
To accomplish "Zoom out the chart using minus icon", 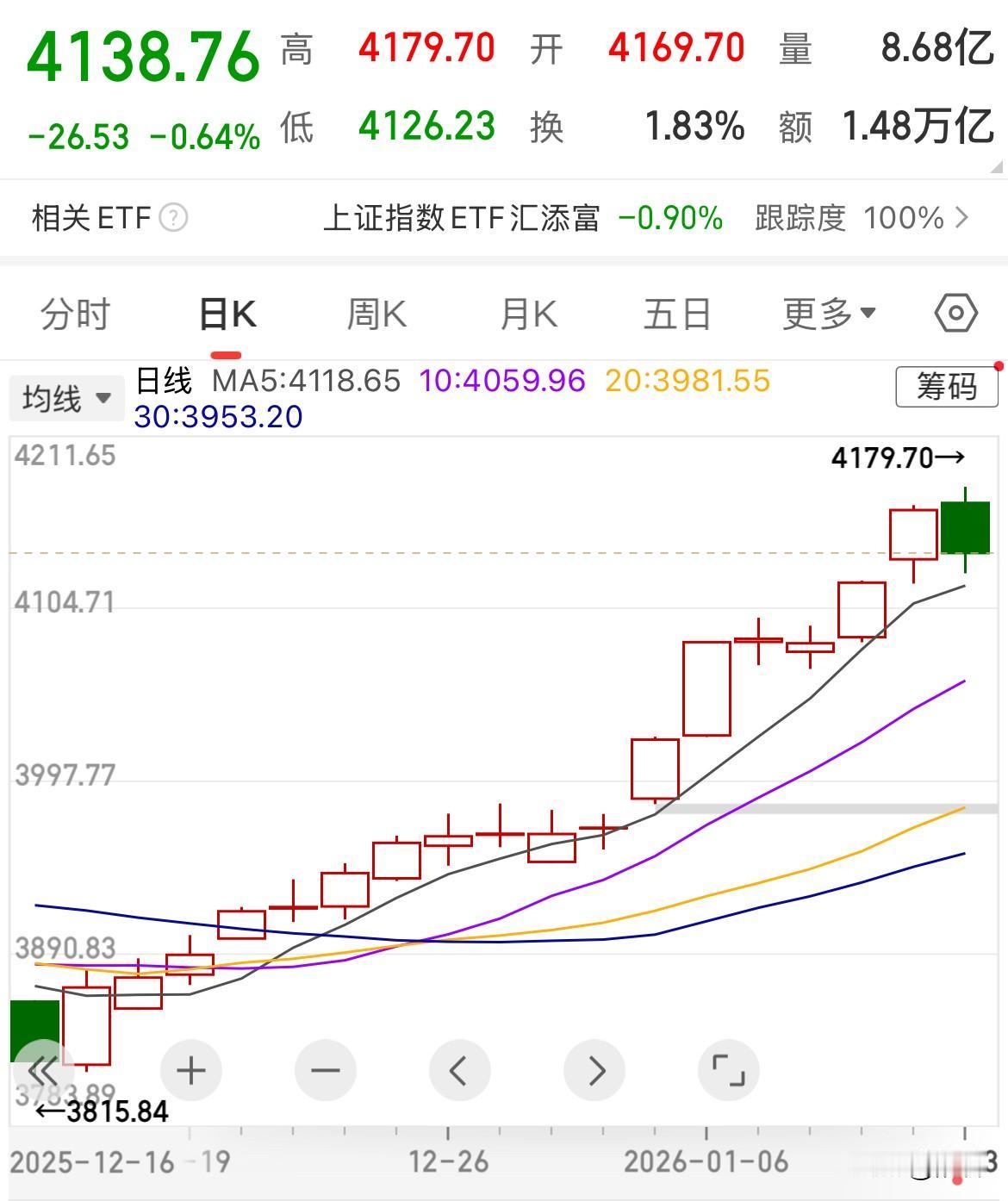I will click(324, 1070).
